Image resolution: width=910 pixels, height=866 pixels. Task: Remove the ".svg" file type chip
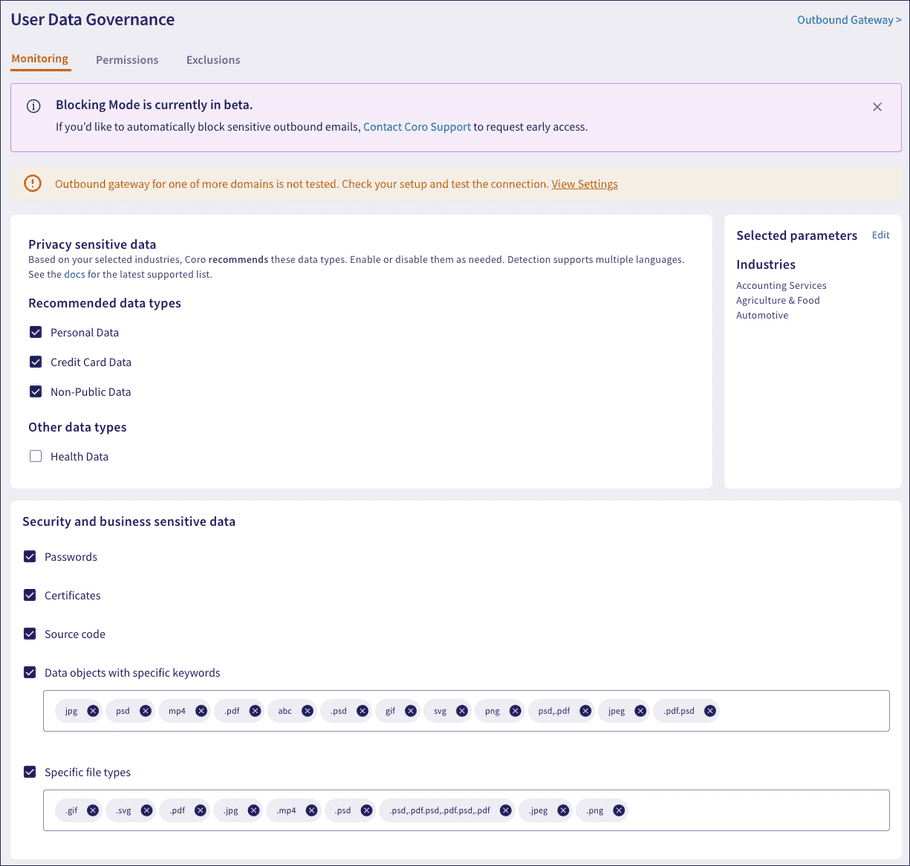point(147,810)
